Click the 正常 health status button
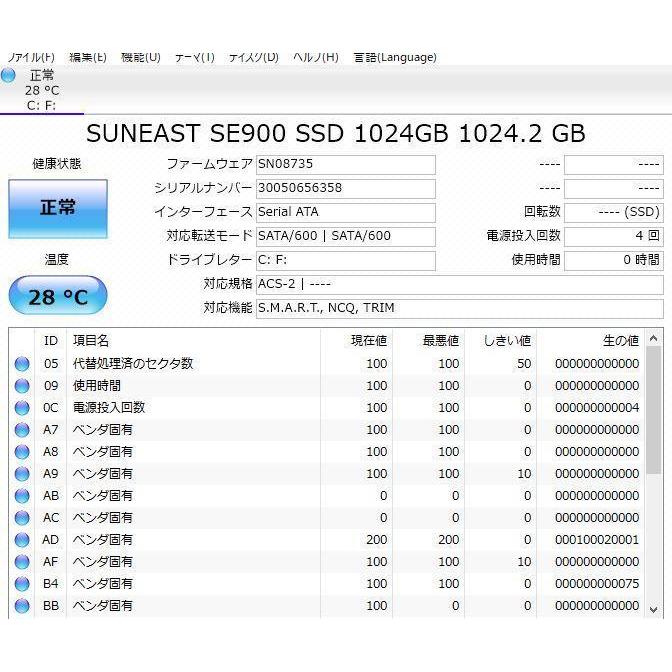The height and width of the screenshot is (672, 672). [58, 208]
